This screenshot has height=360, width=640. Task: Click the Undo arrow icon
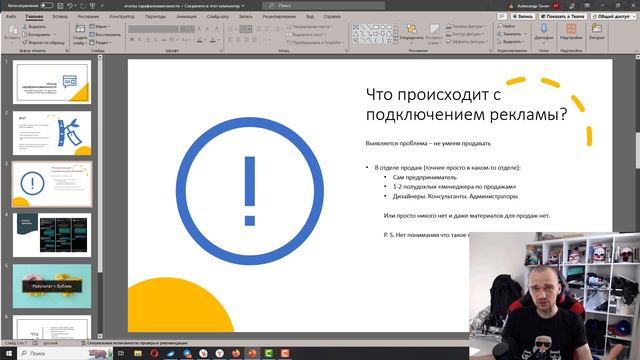click(70, 6)
